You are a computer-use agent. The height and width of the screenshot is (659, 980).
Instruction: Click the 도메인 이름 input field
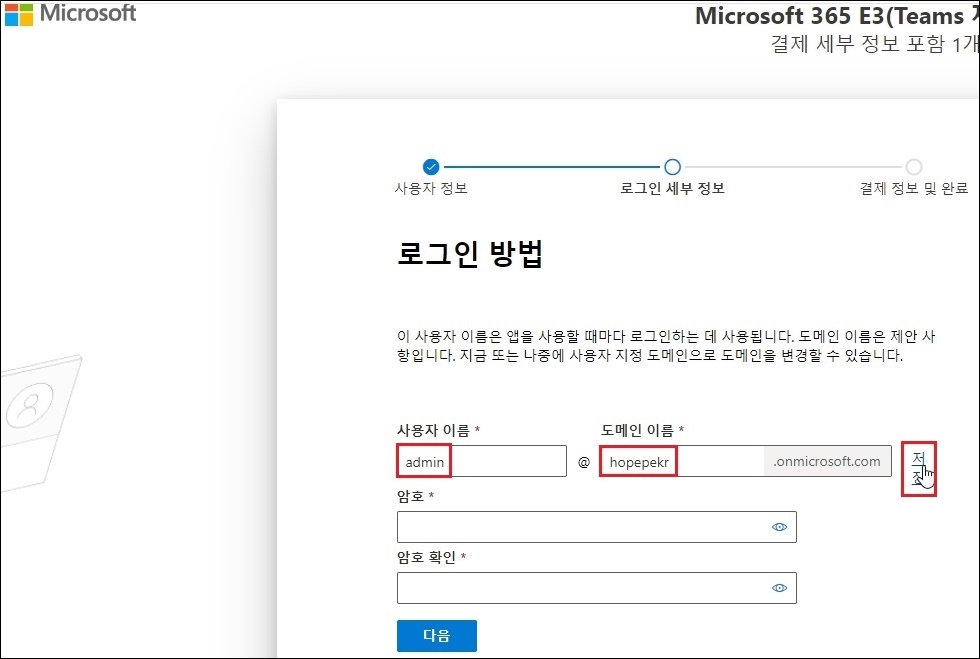pos(682,461)
